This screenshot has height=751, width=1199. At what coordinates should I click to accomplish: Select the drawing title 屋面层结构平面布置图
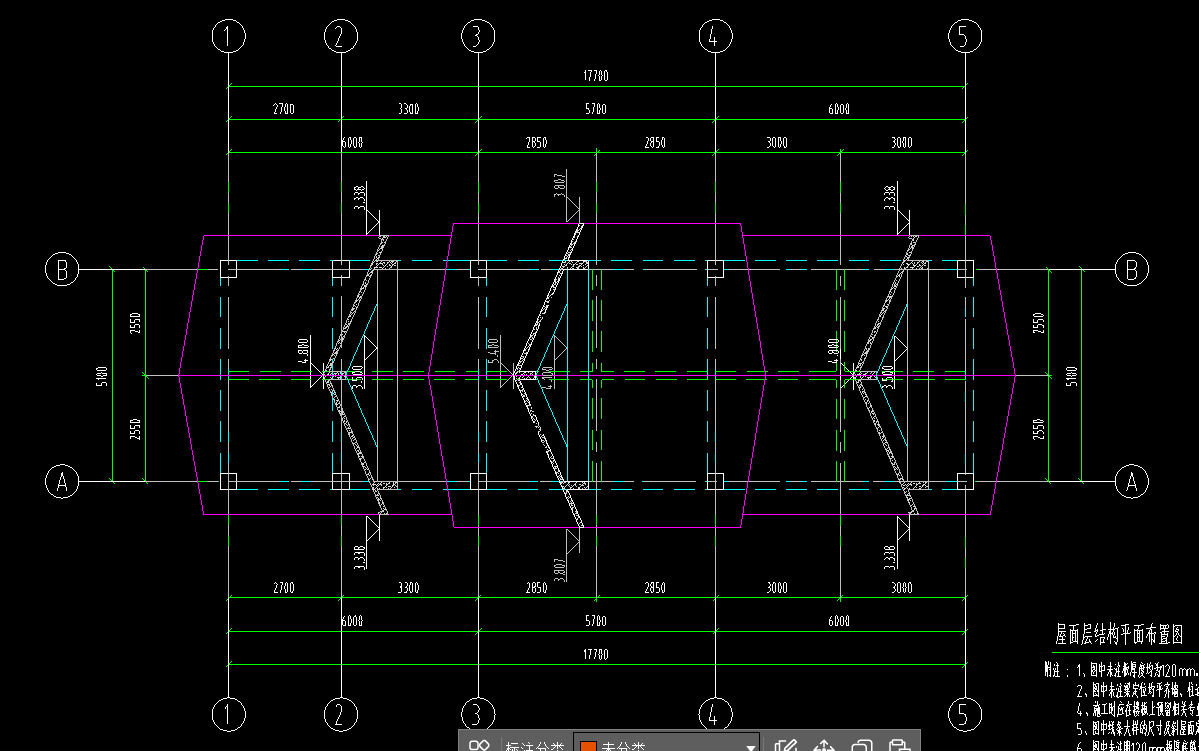coord(1119,634)
